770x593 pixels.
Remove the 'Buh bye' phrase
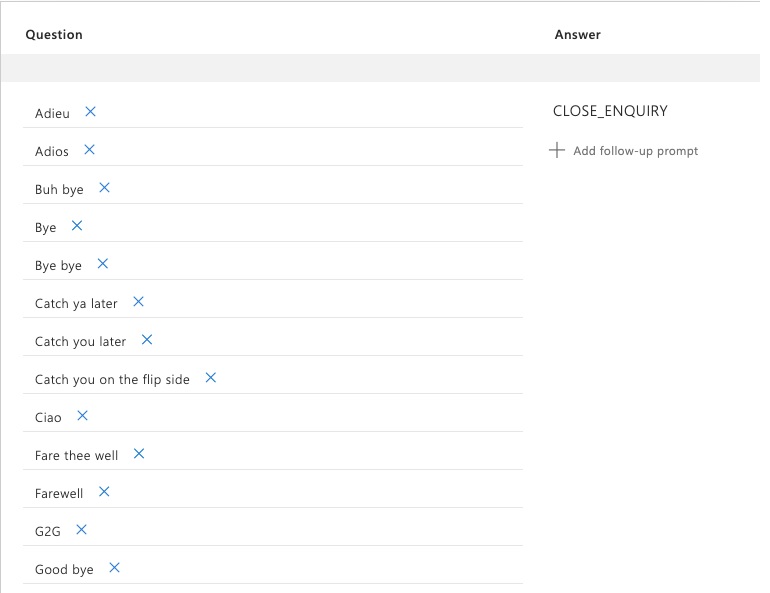104,188
